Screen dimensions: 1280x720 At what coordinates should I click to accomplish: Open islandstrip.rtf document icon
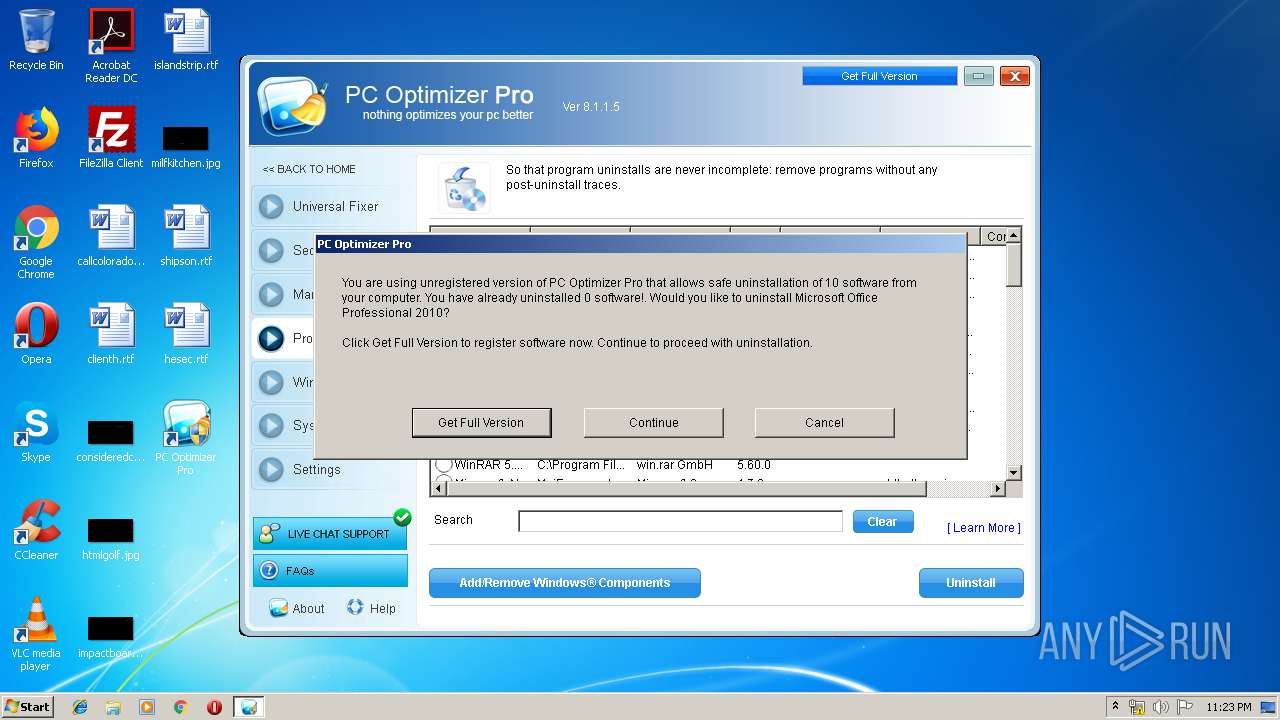186,40
